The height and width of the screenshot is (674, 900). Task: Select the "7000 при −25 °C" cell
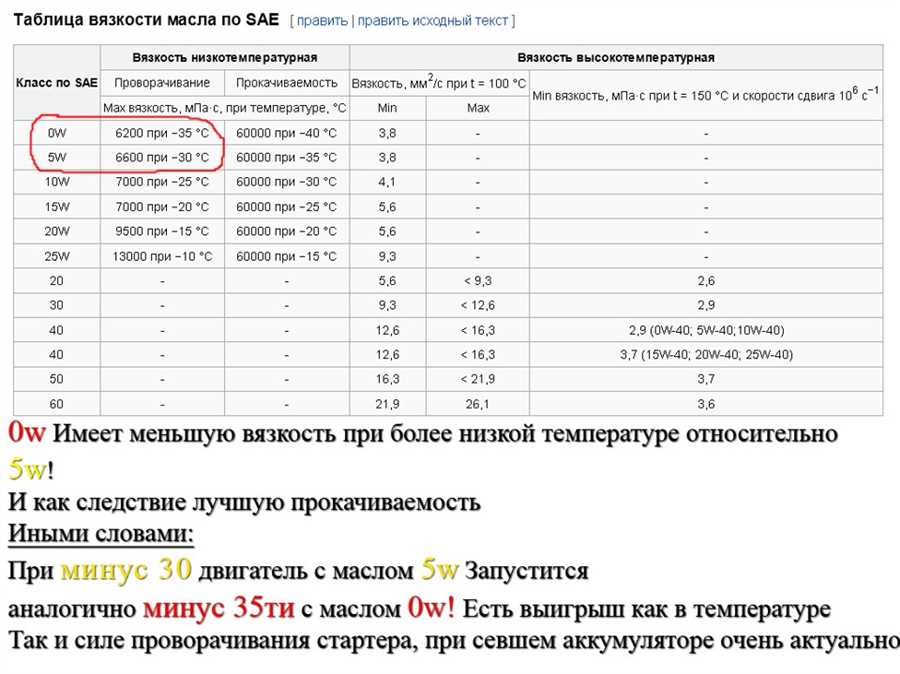[162, 182]
